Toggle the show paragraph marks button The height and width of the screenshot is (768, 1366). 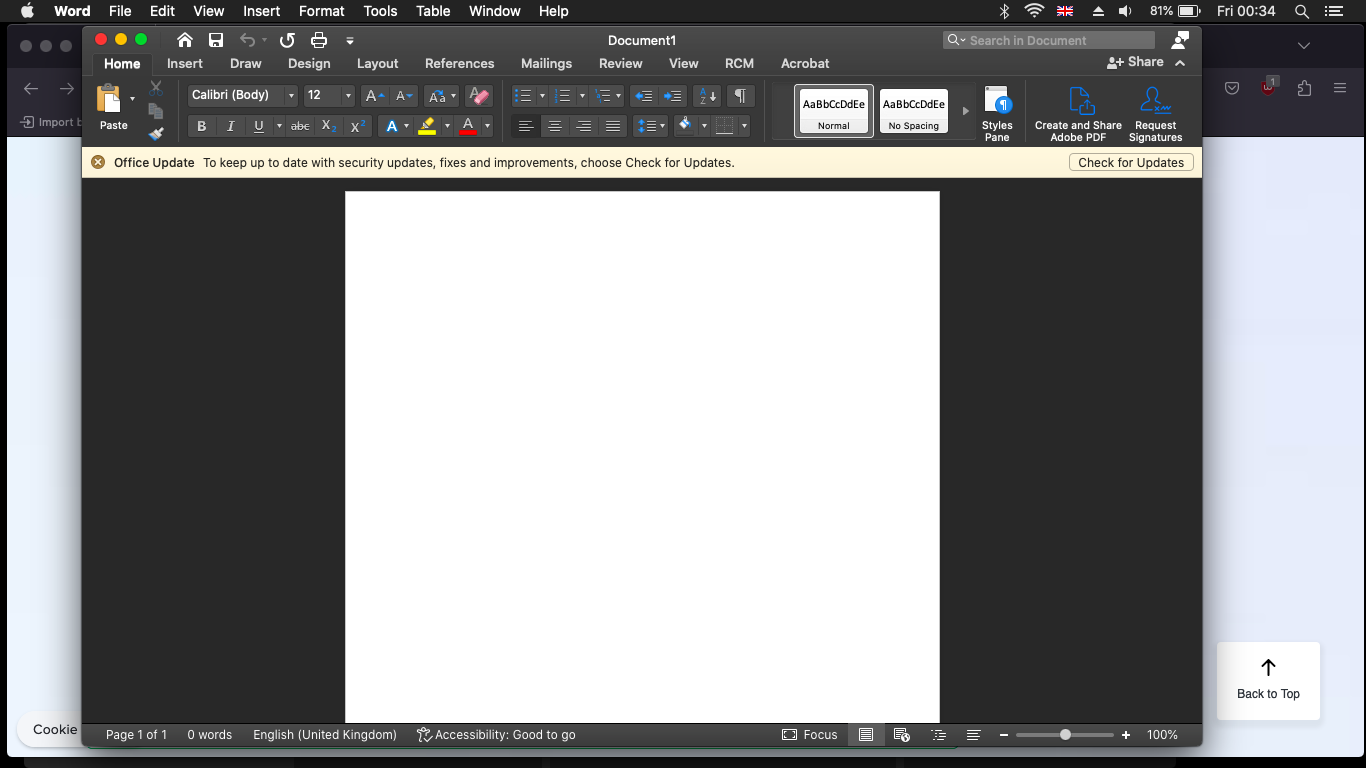[740, 96]
